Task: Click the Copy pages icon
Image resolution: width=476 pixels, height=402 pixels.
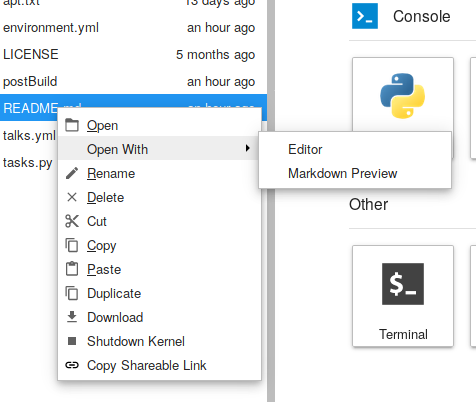Action: coord(72,245)
